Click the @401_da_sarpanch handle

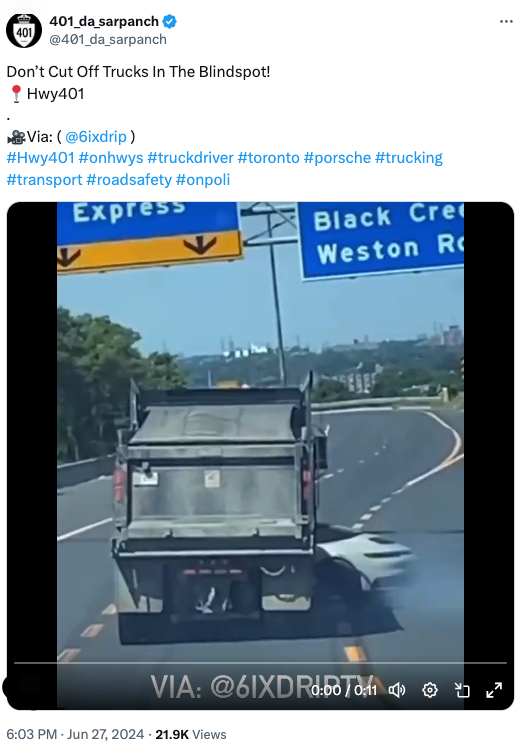pos(108,39)
